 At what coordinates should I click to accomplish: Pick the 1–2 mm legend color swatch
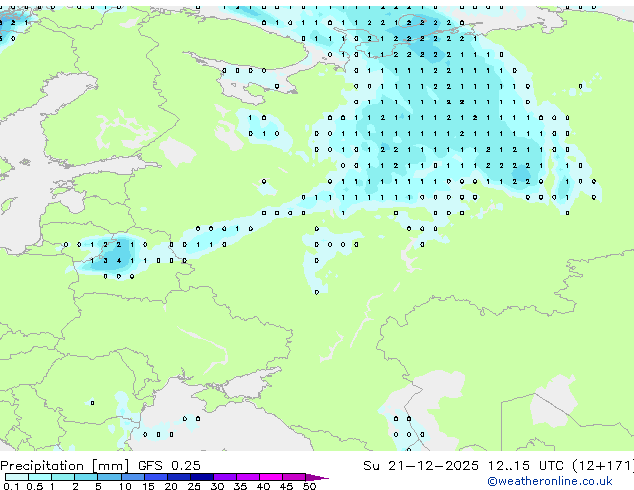63,477
